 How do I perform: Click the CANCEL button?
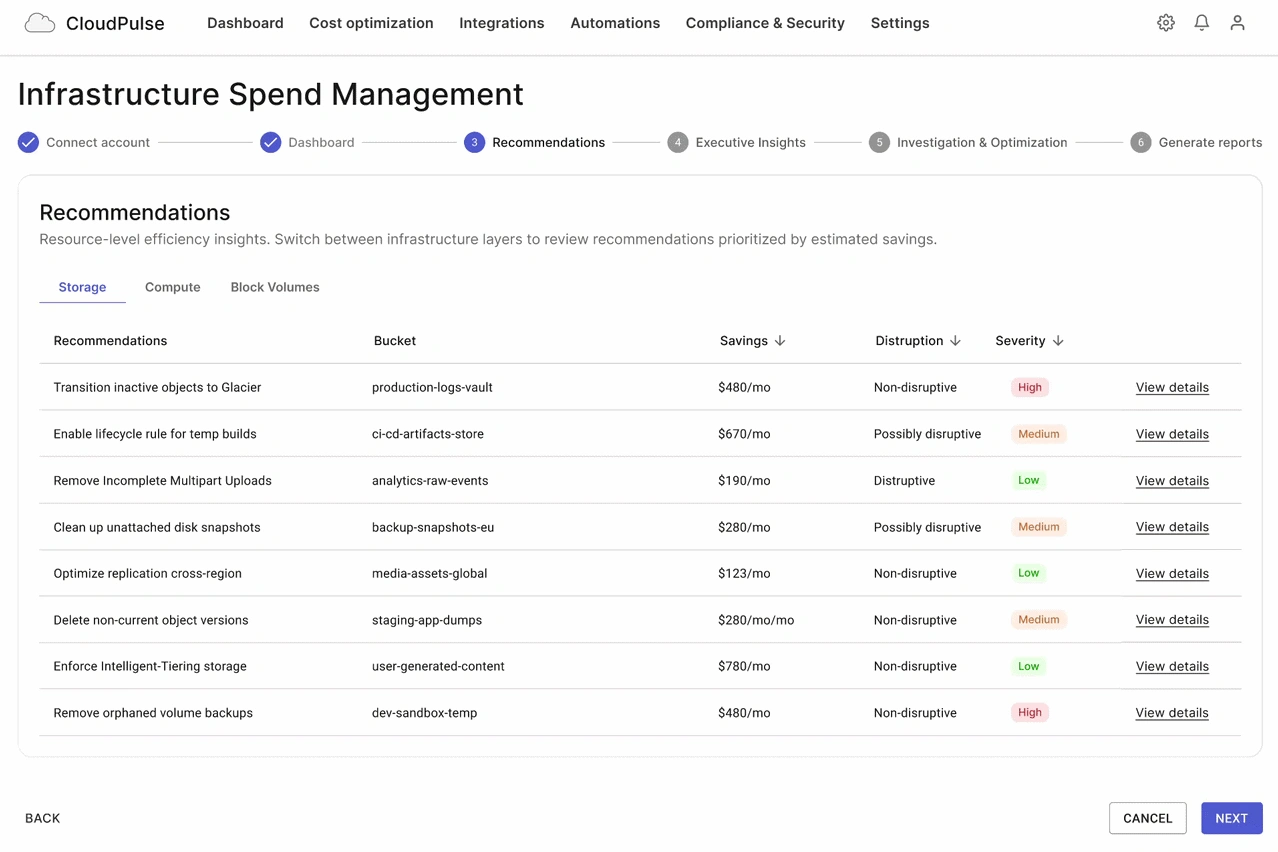click(1148, 818)
